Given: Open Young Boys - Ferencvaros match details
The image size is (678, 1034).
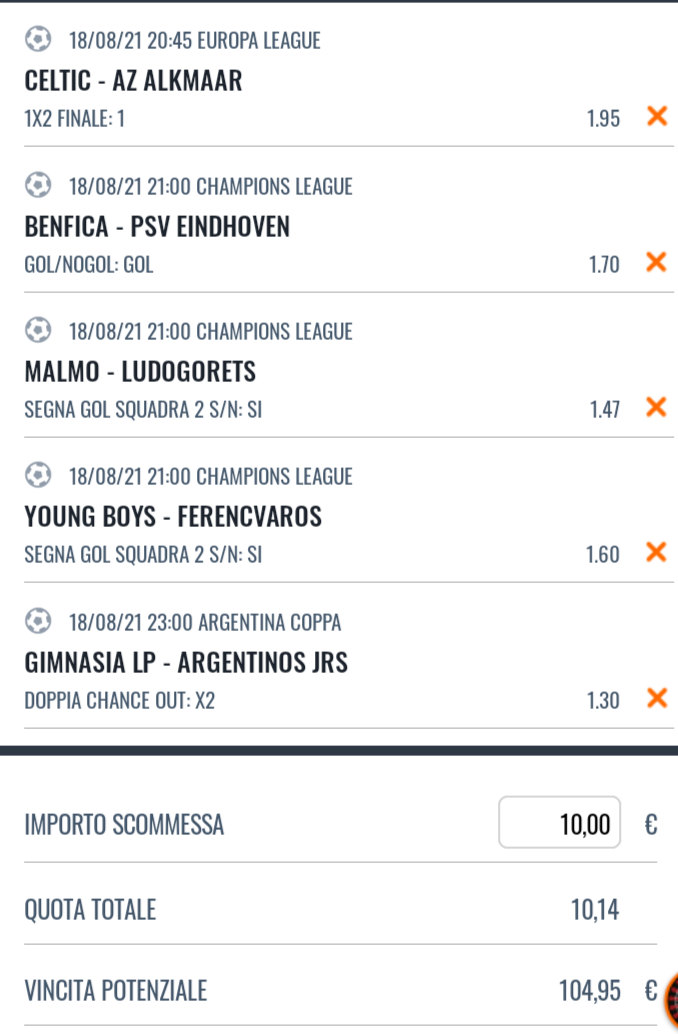Looking at the screenshot, I should point(173,517).
